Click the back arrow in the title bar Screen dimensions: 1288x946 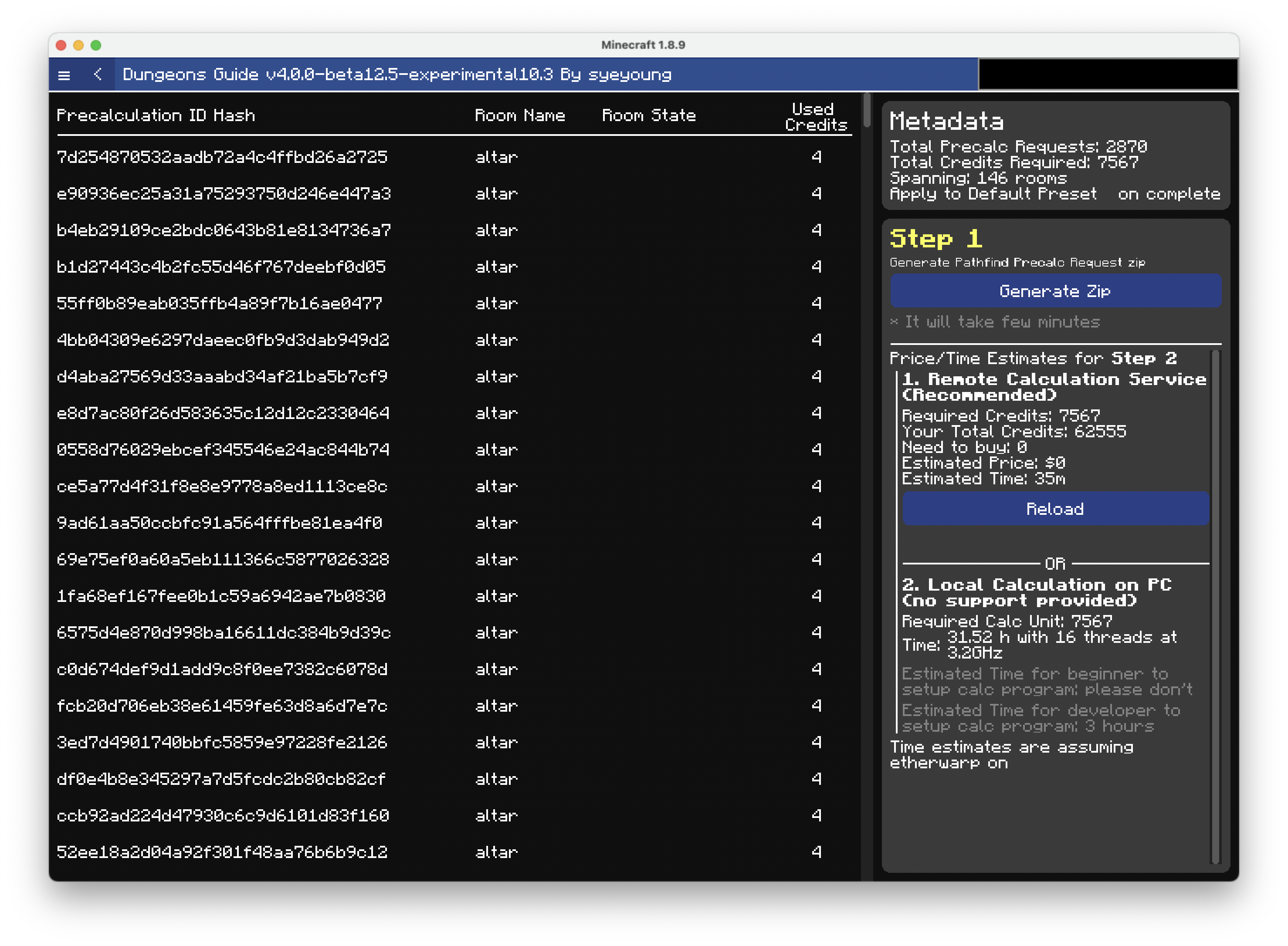coord(98,74)
